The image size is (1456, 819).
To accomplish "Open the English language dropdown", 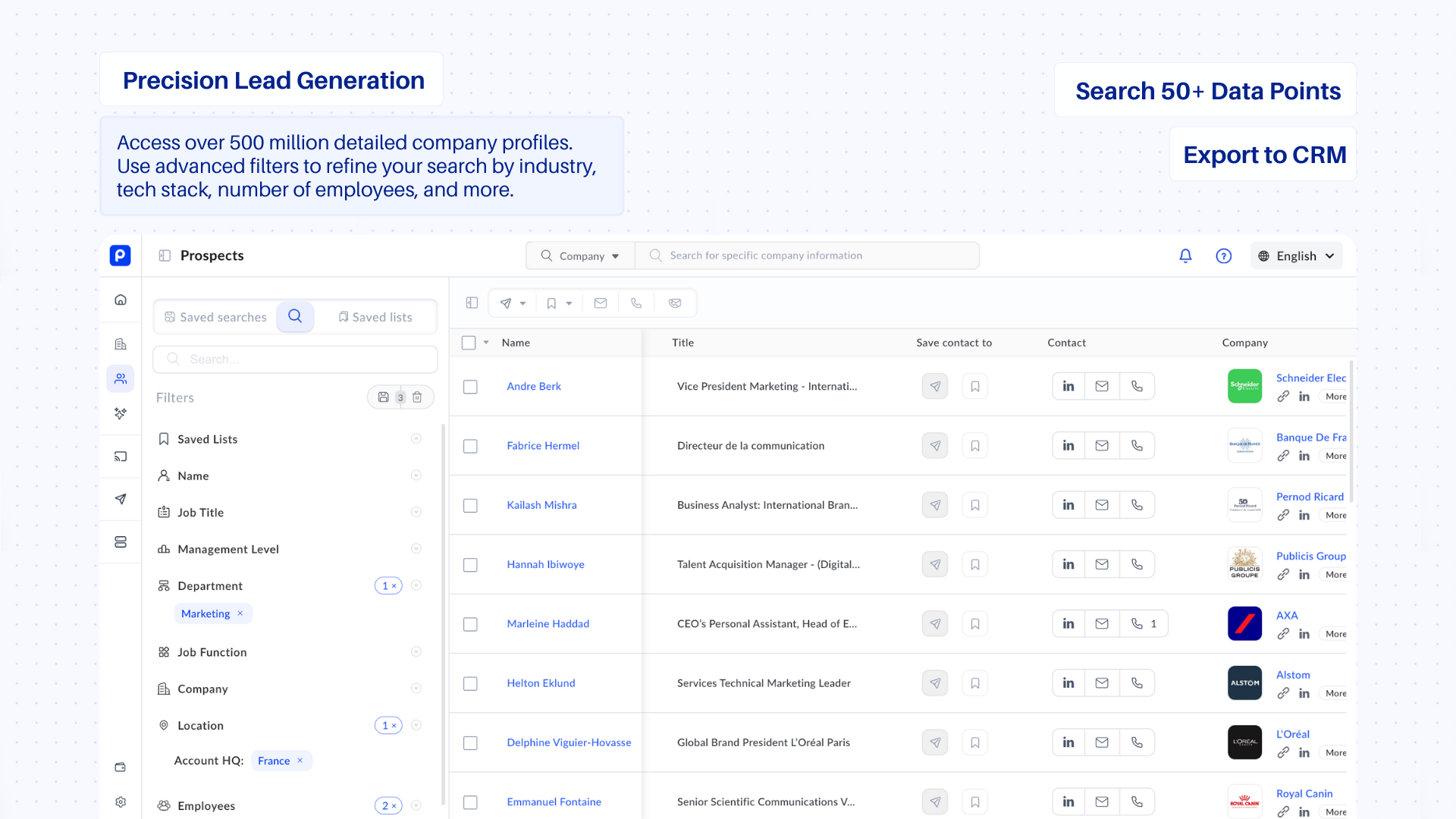I will (x=1296, y=256).
